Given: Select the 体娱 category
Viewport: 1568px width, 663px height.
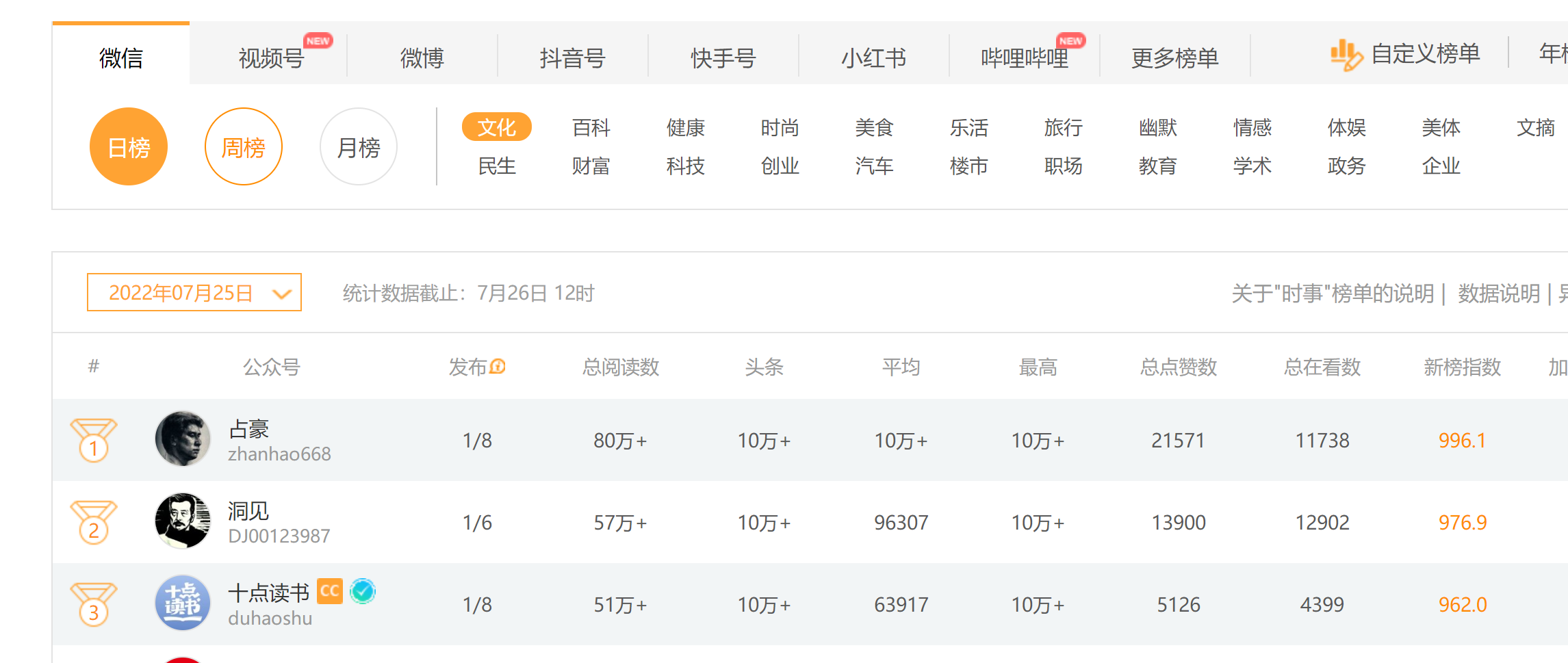Looking at the screenshot, I should [1347, 127].
